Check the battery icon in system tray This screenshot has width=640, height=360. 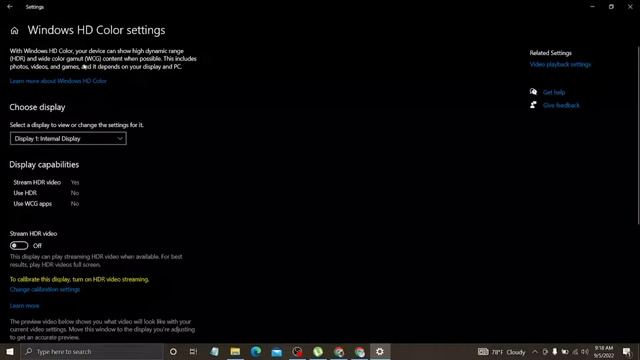(x=565, y=352)
